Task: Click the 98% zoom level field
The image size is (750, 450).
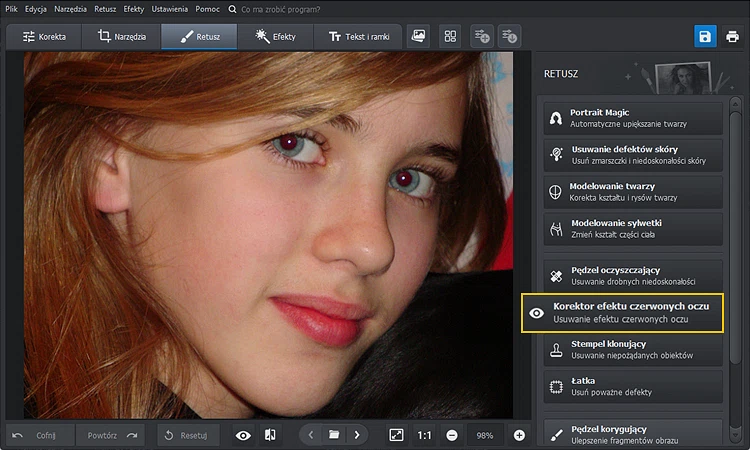Action: (485, 436)
